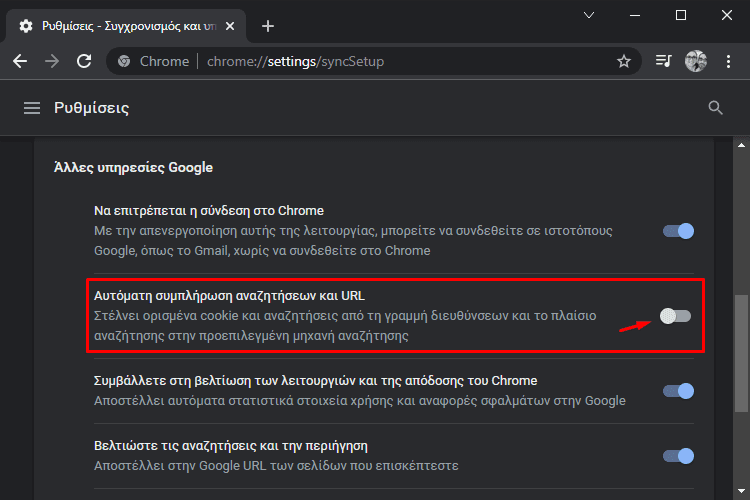Toggle Βελτιώστε τις αναζητήσεις και την περιήγηση
The height and width of the screenshot is (500, 750).
point(678,456)
